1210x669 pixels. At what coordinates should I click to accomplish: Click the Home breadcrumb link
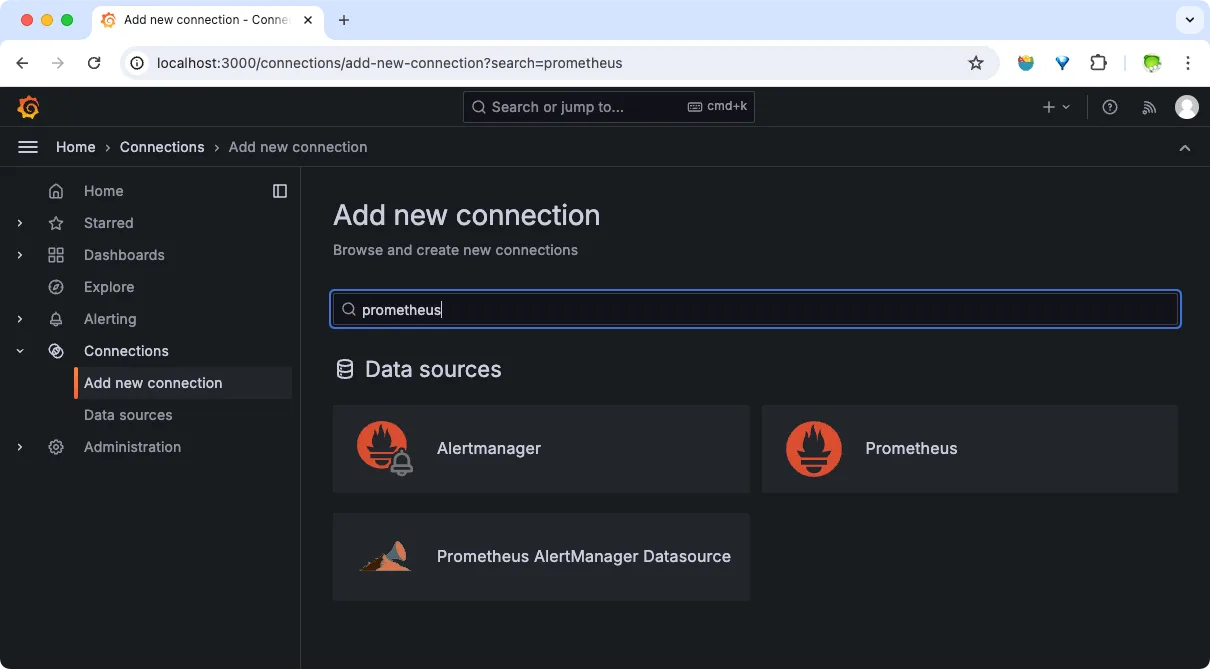point(75,147)
